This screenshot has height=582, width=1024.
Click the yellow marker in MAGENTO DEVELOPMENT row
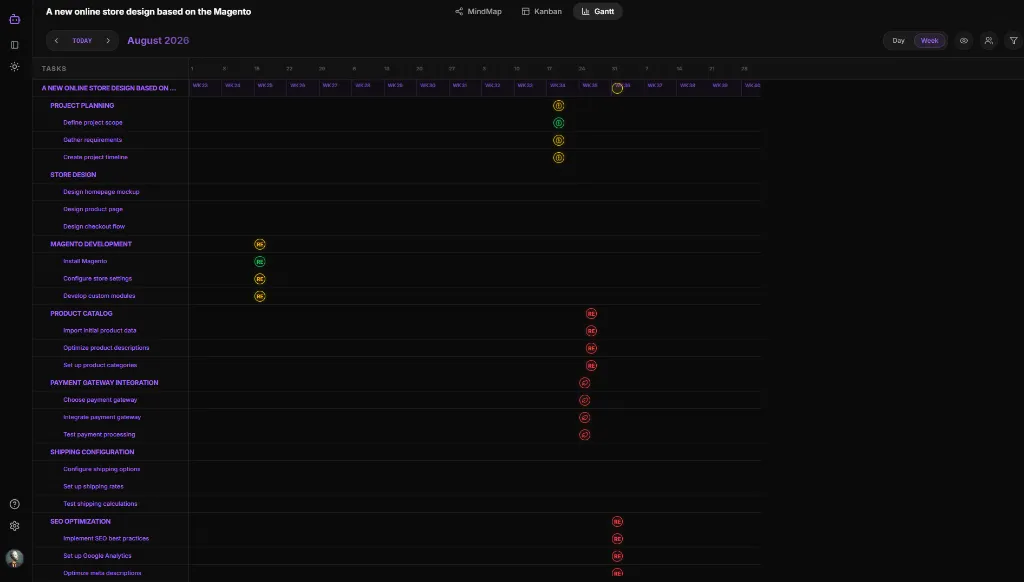(x=260, y=244)
